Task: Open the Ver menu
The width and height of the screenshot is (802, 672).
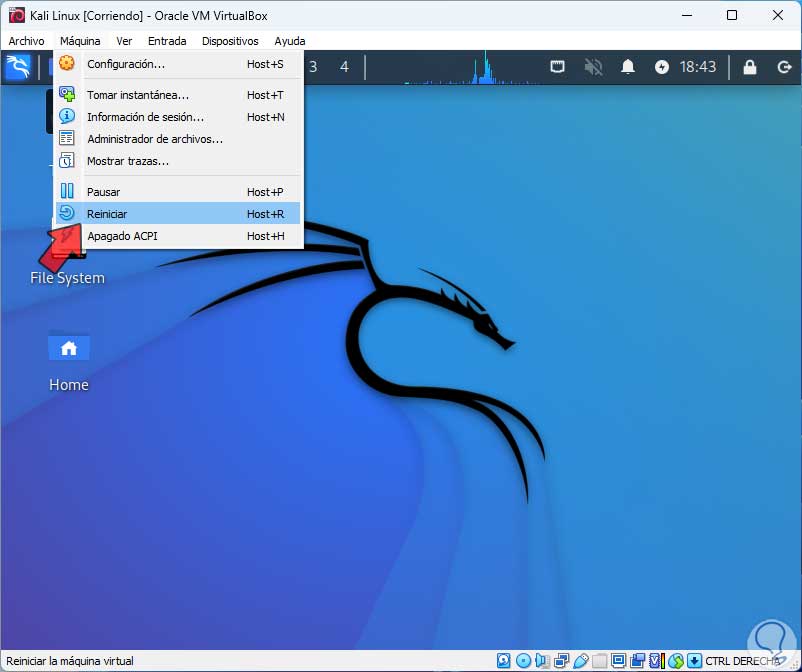Action: (124, 41)
